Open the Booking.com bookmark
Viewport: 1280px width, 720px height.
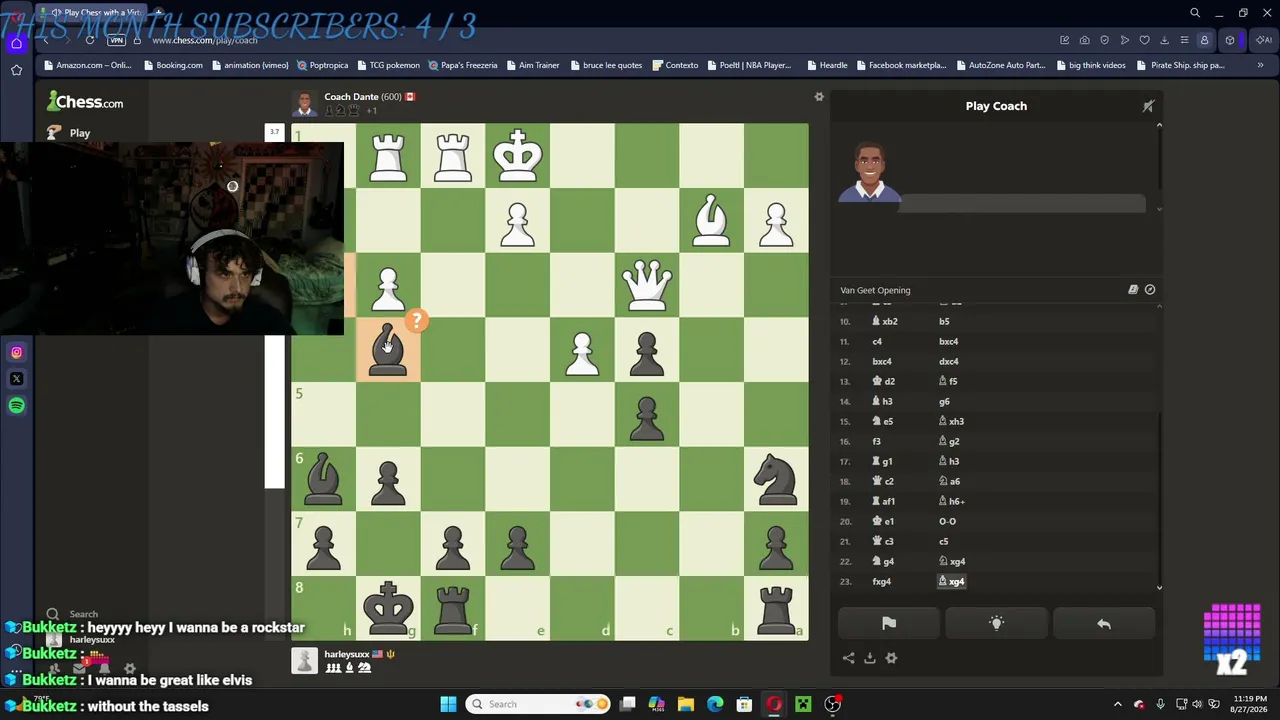click(173, 66)
